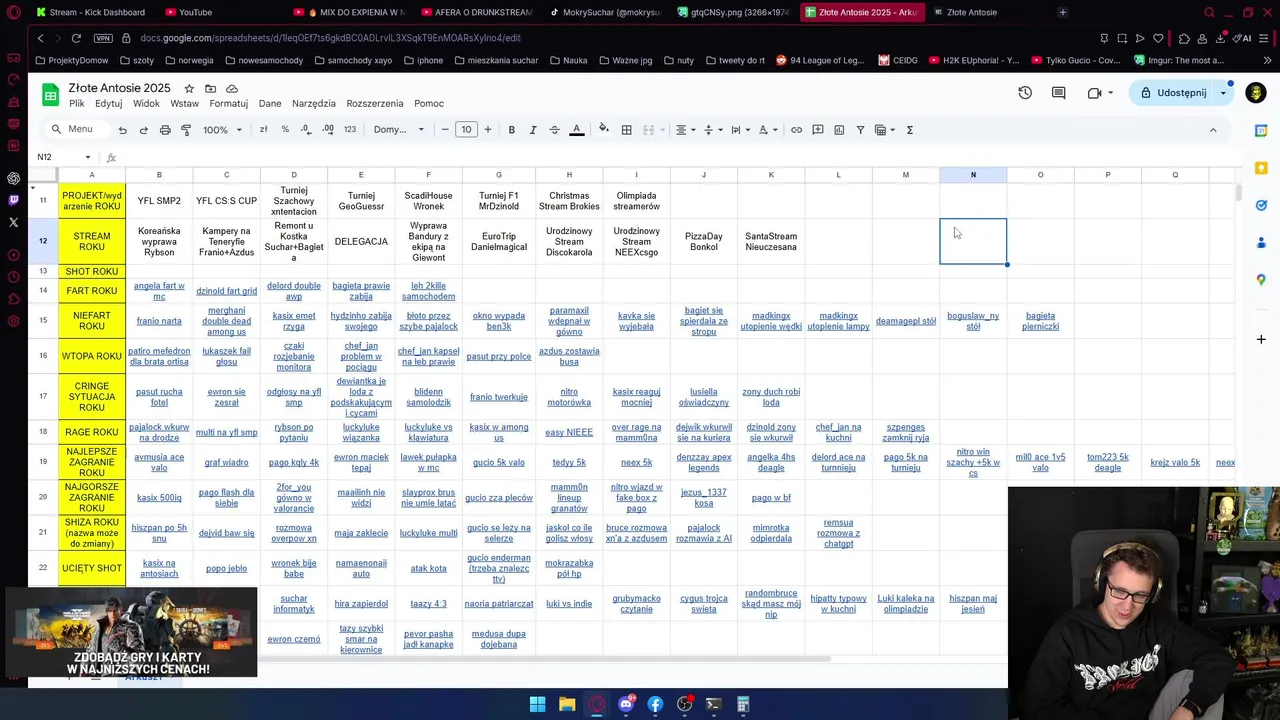Screen dimensions: 1280x720
Task: Open the Narzędzia menu
Action: [x=314, y=104]
